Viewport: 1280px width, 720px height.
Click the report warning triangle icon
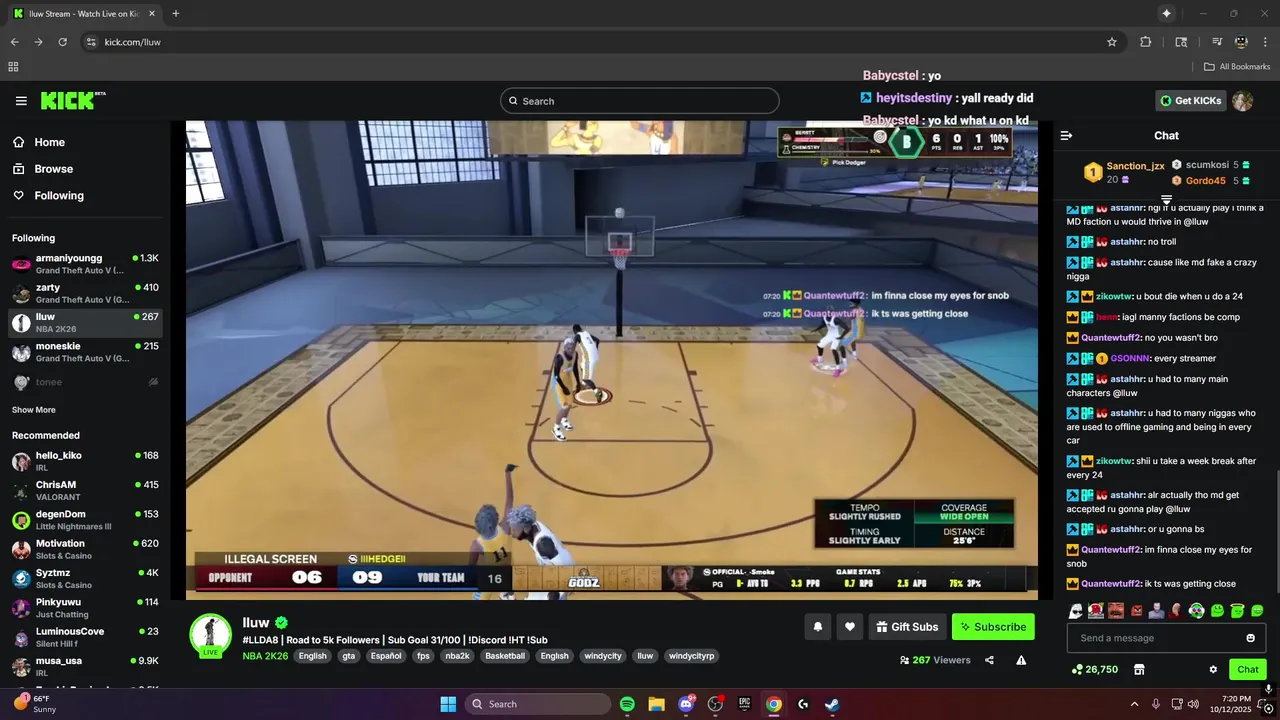1021,660
